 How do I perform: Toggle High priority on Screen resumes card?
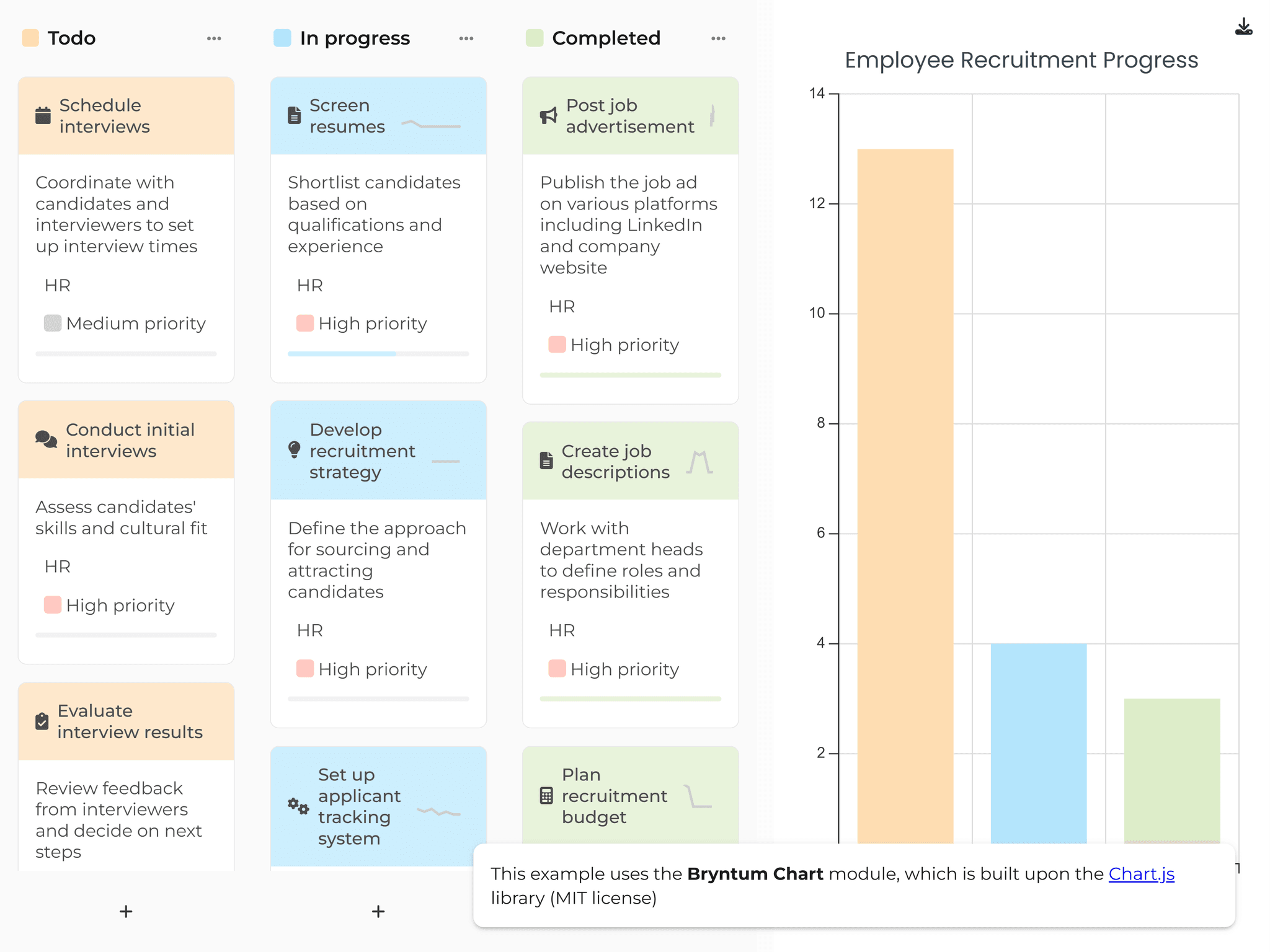tap(306, 323)
